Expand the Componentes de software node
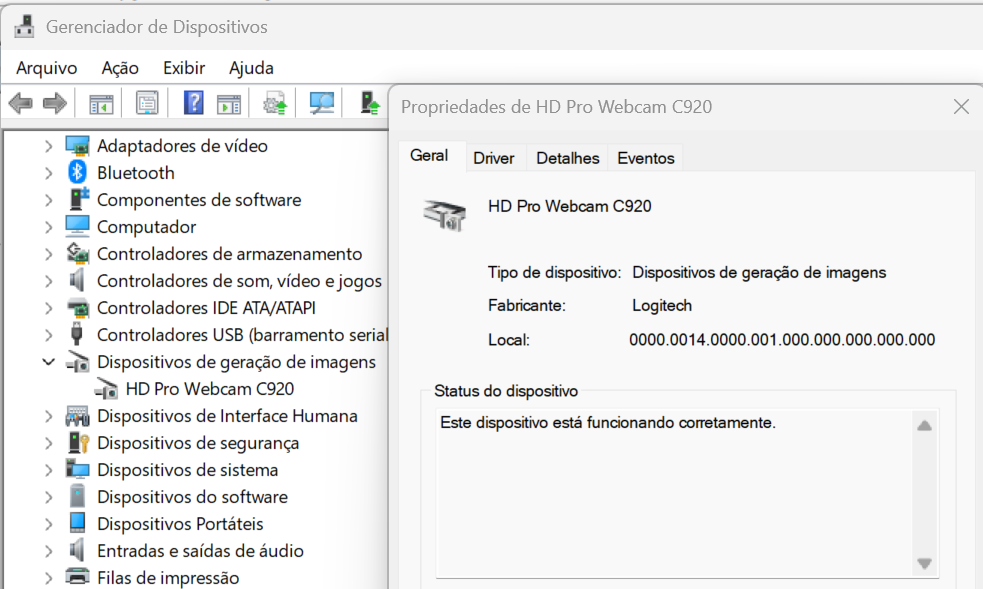This screenshot has width=983, height=589. click(x=48, y=200)
